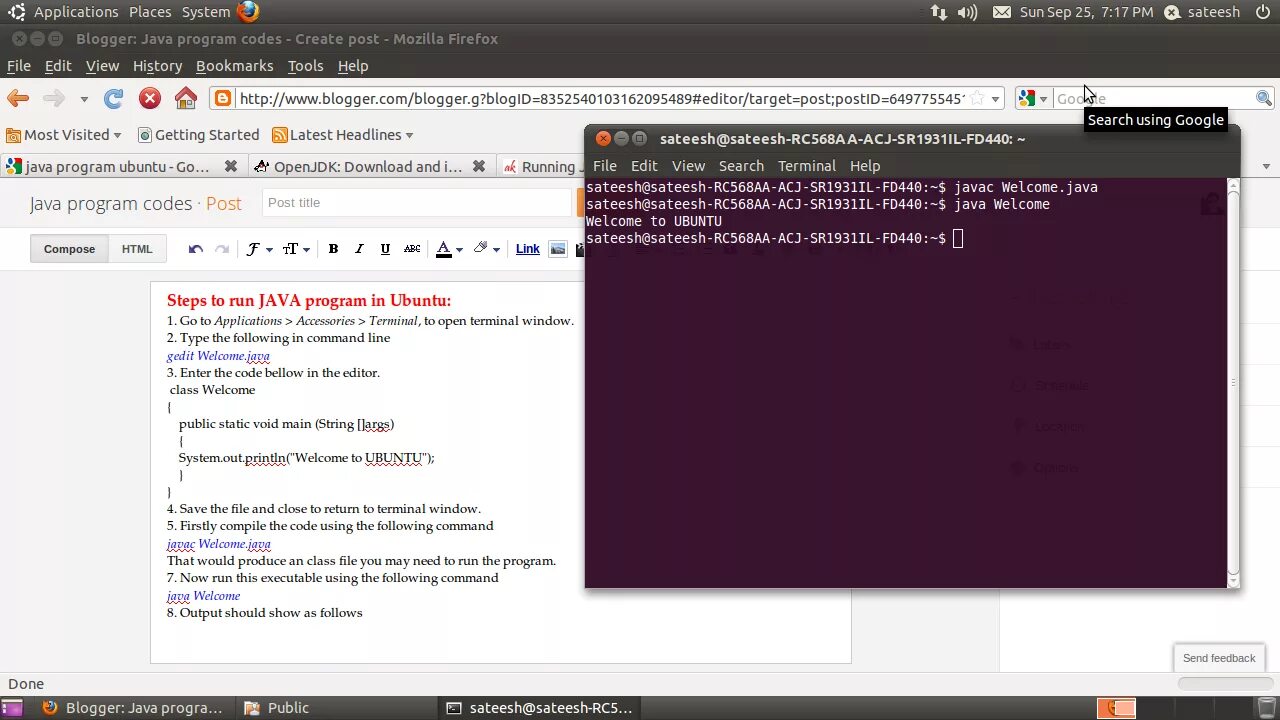Open the Places menu in the top panel

(150, 12)
